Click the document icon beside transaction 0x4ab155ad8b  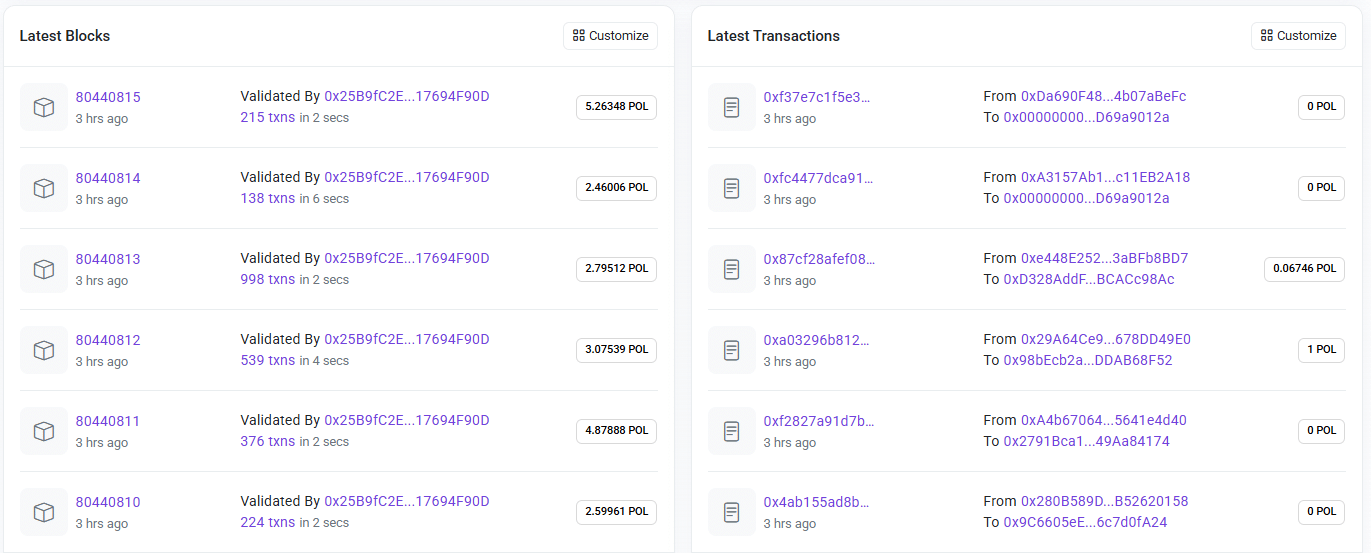(732, 512)
